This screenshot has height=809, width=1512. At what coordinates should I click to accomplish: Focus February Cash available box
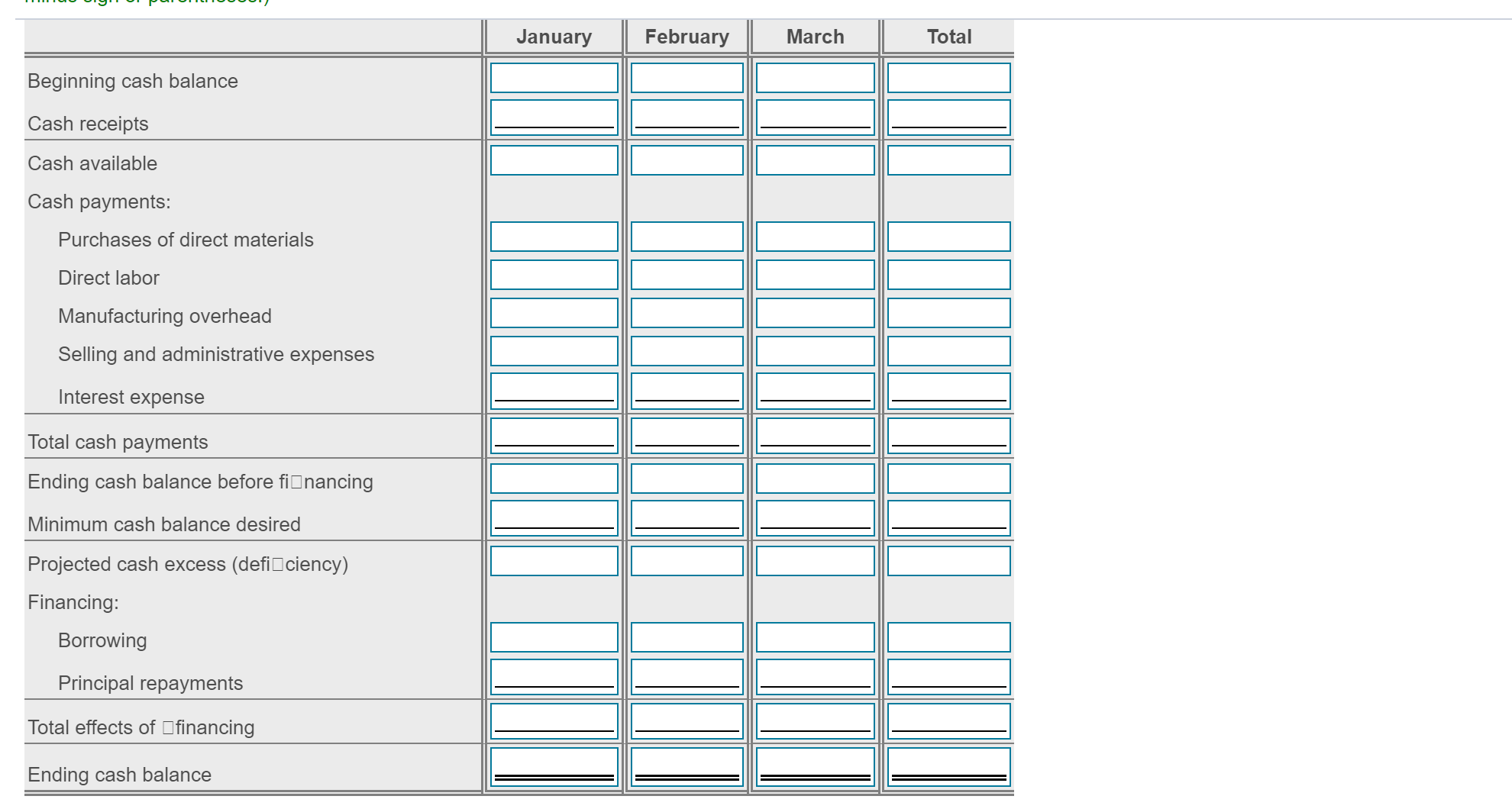[x=687, y=160]
